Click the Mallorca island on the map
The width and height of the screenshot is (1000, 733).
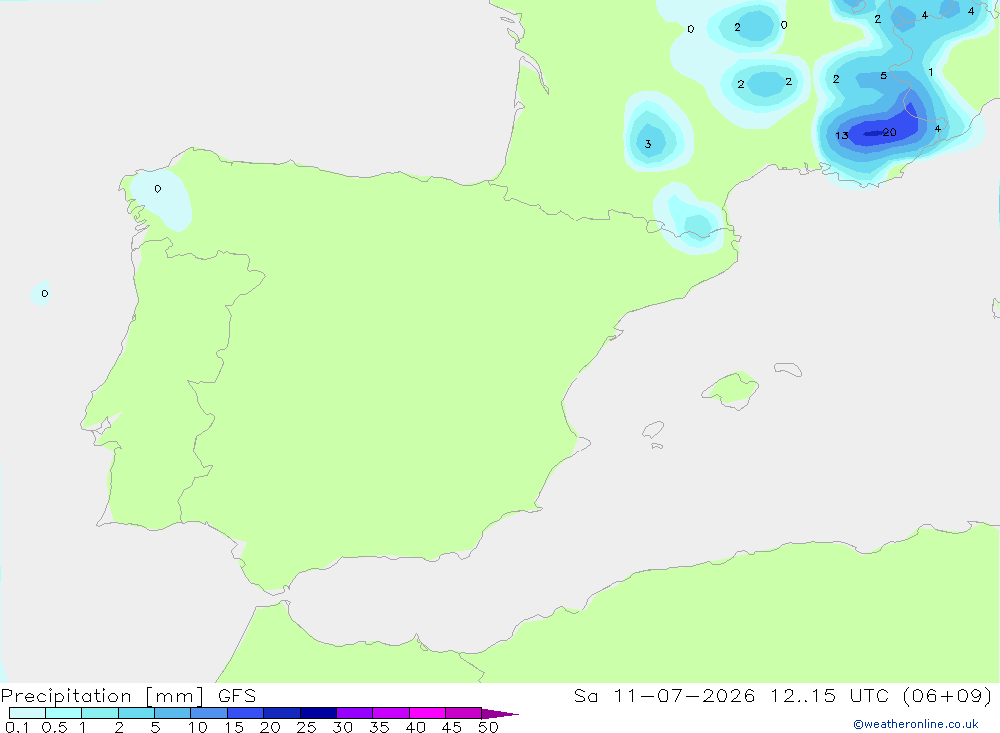point(731,390)
